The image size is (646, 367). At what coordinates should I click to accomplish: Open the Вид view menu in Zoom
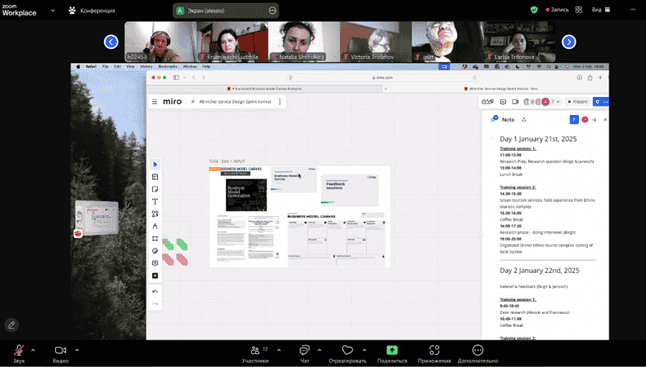pos(601,9)
